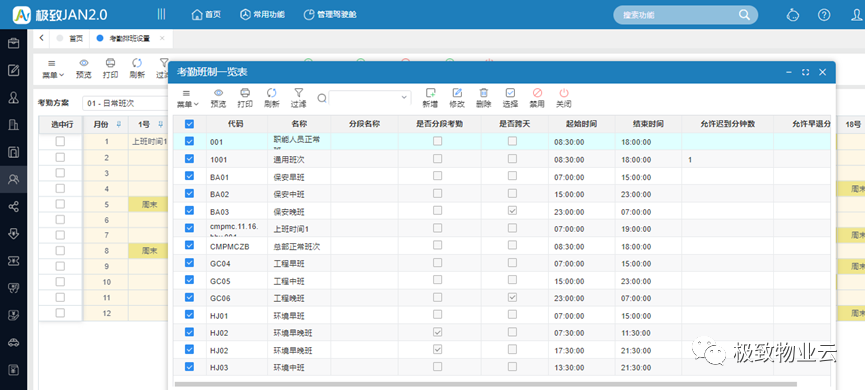
Task: Sort by the 起始时间 column header
Action: tap(581, 124)
